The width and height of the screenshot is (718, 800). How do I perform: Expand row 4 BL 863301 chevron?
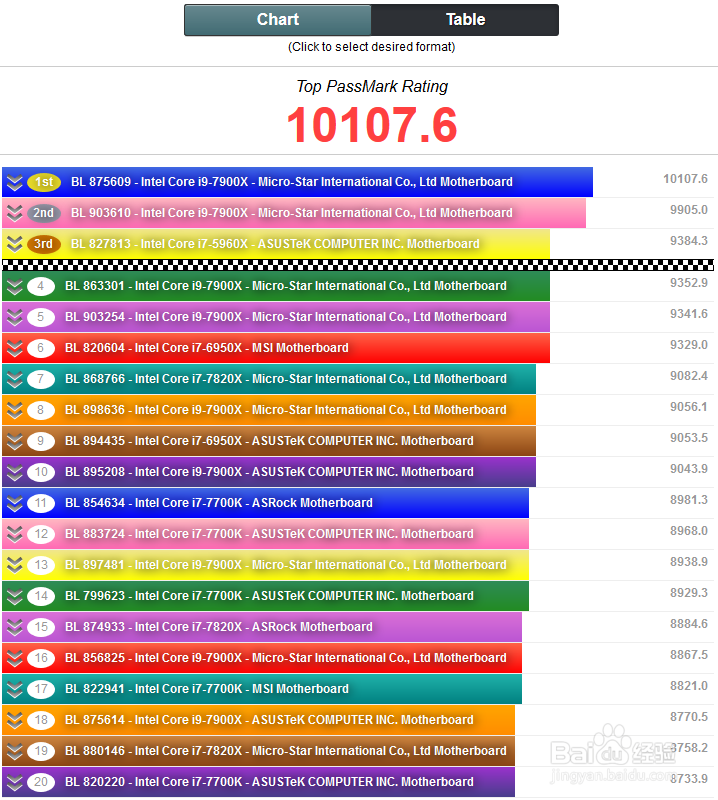pyautogui.click(x=15, y=286)
